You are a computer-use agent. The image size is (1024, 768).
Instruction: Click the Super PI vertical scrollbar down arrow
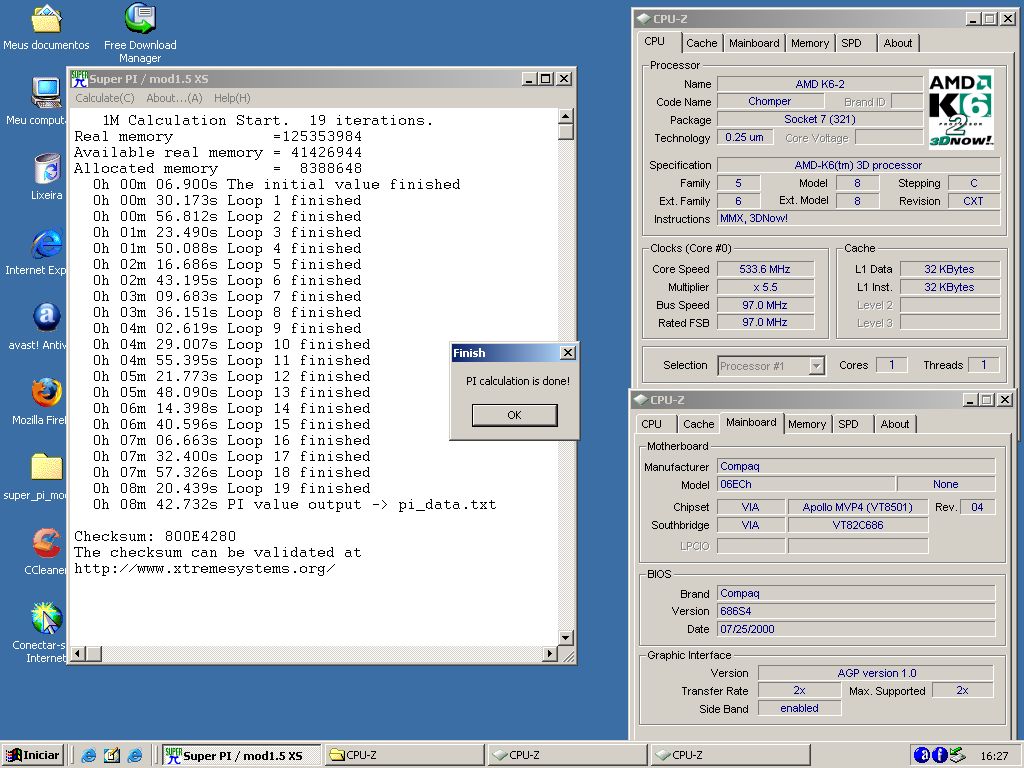point(566,637)
